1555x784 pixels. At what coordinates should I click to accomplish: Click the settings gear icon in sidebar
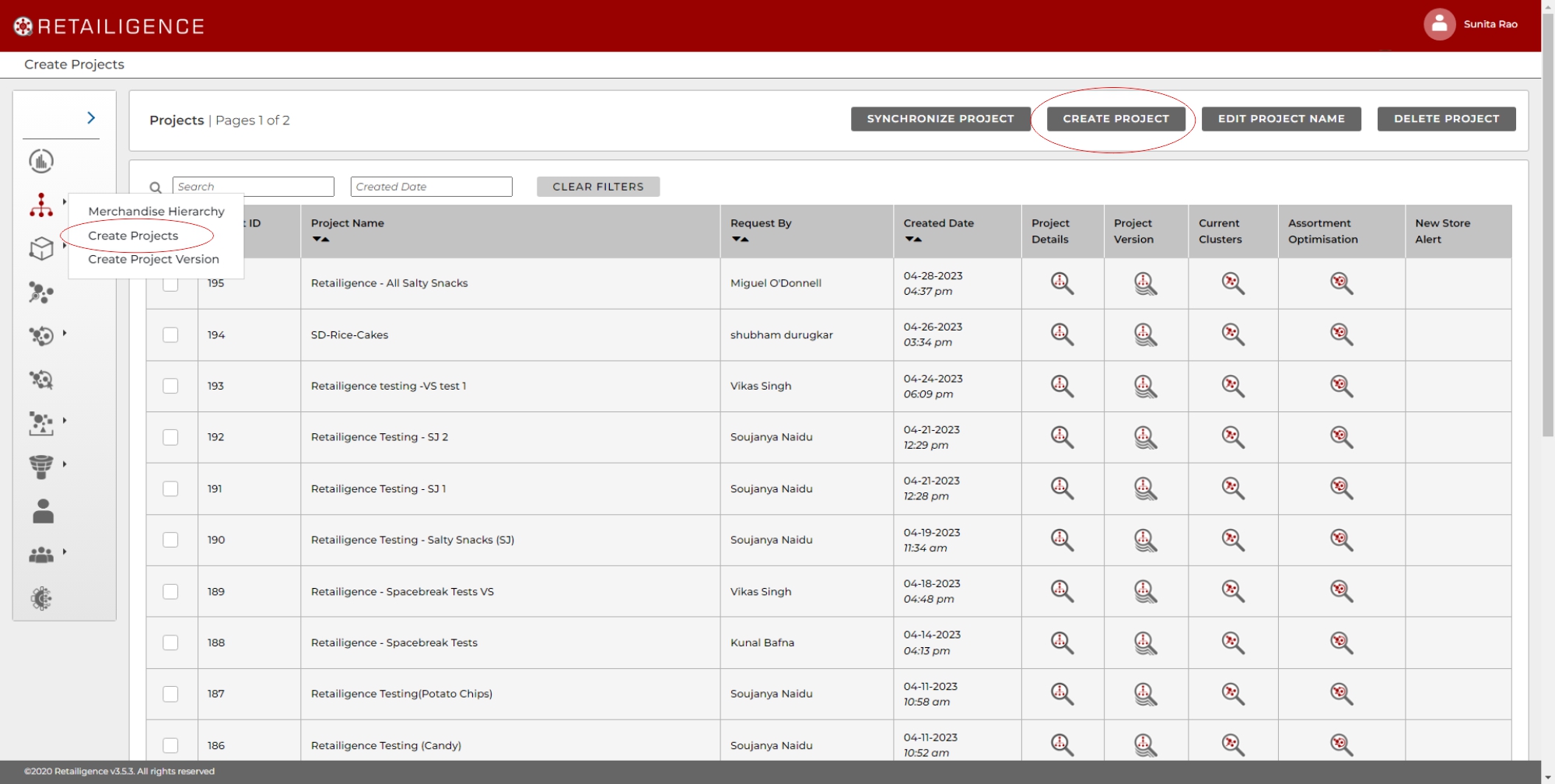(41, 598)
